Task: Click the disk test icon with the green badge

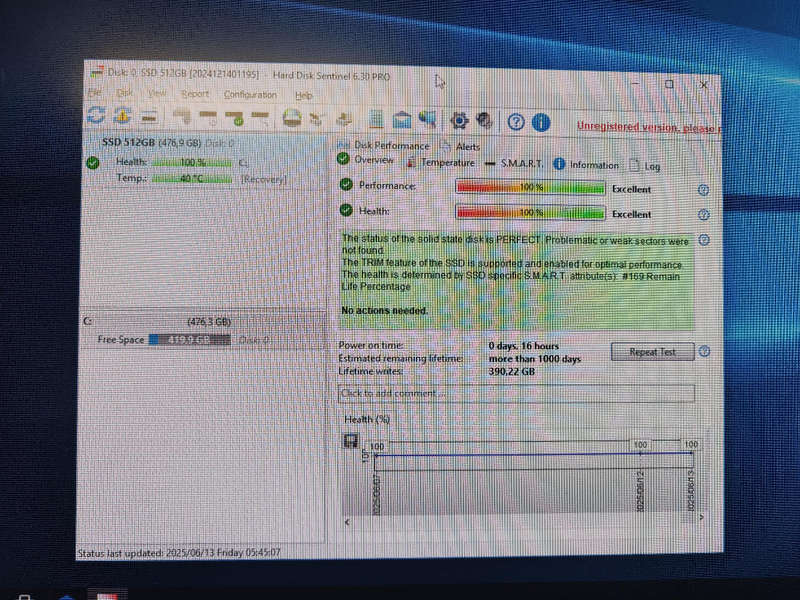Action: click(x=234, y=118)
